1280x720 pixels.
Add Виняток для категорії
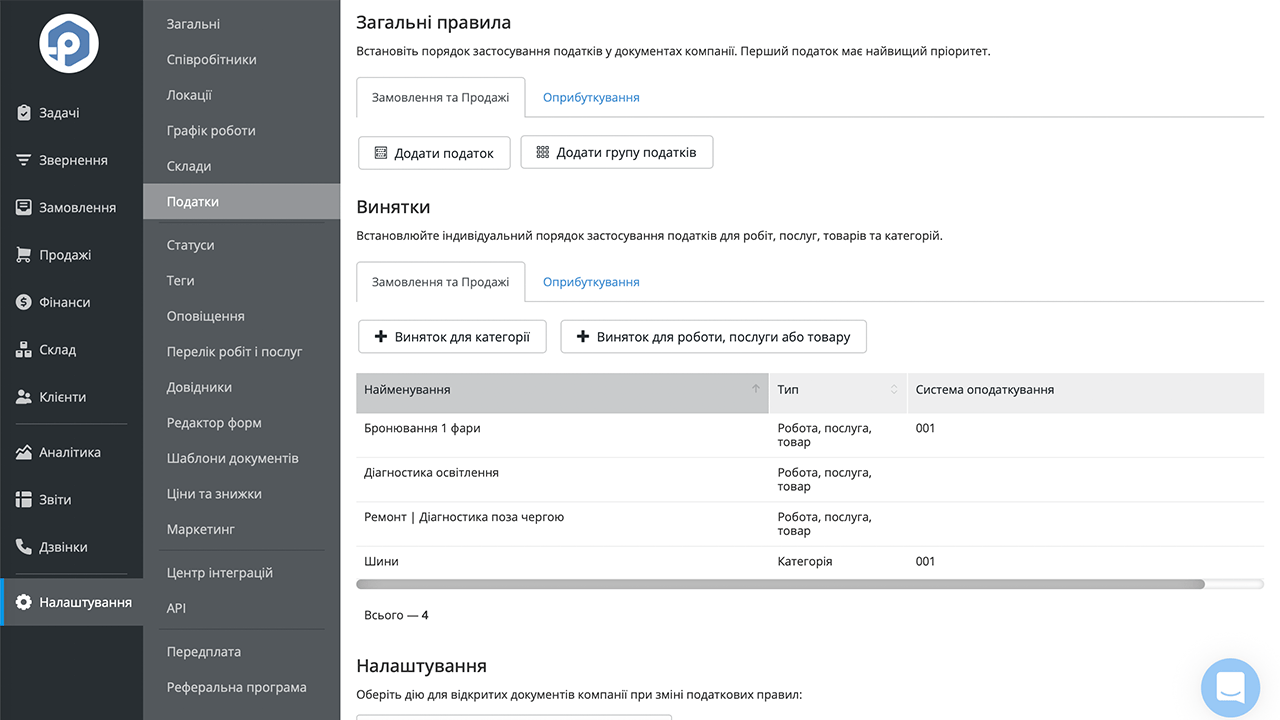click(452, 337)
